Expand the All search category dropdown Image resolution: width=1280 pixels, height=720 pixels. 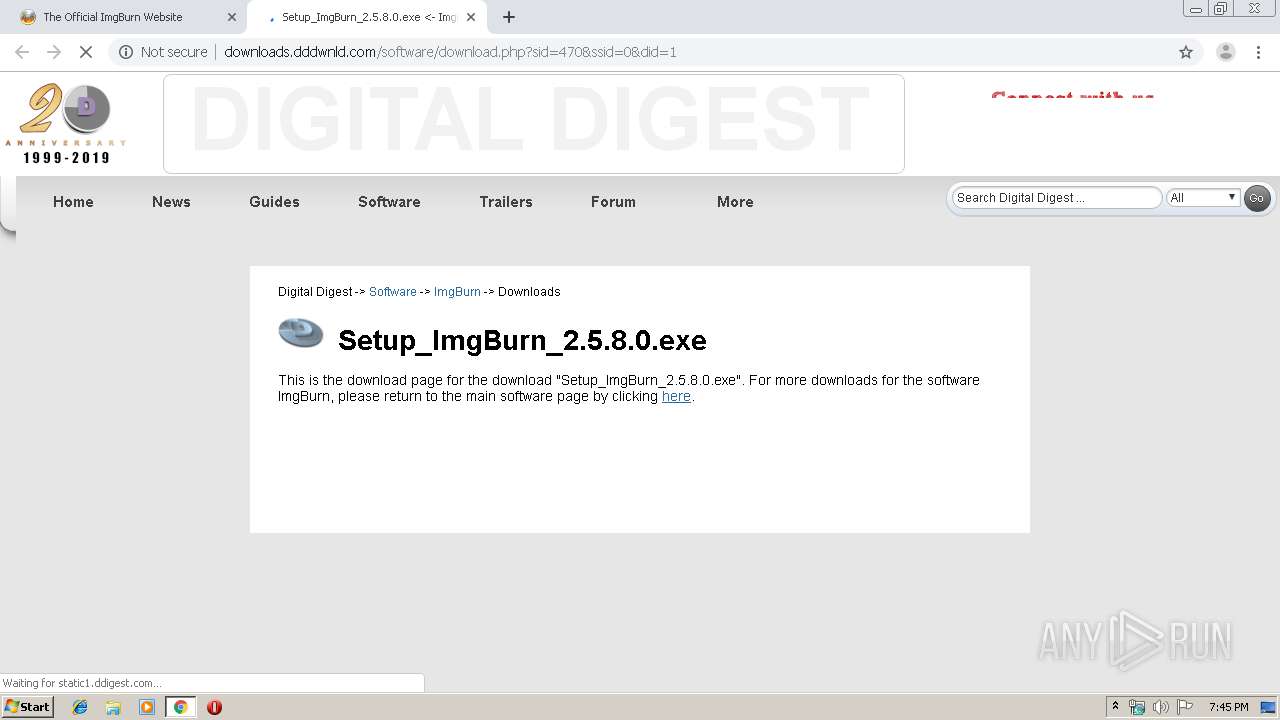pyautogui.click(x=1204, y=198)
